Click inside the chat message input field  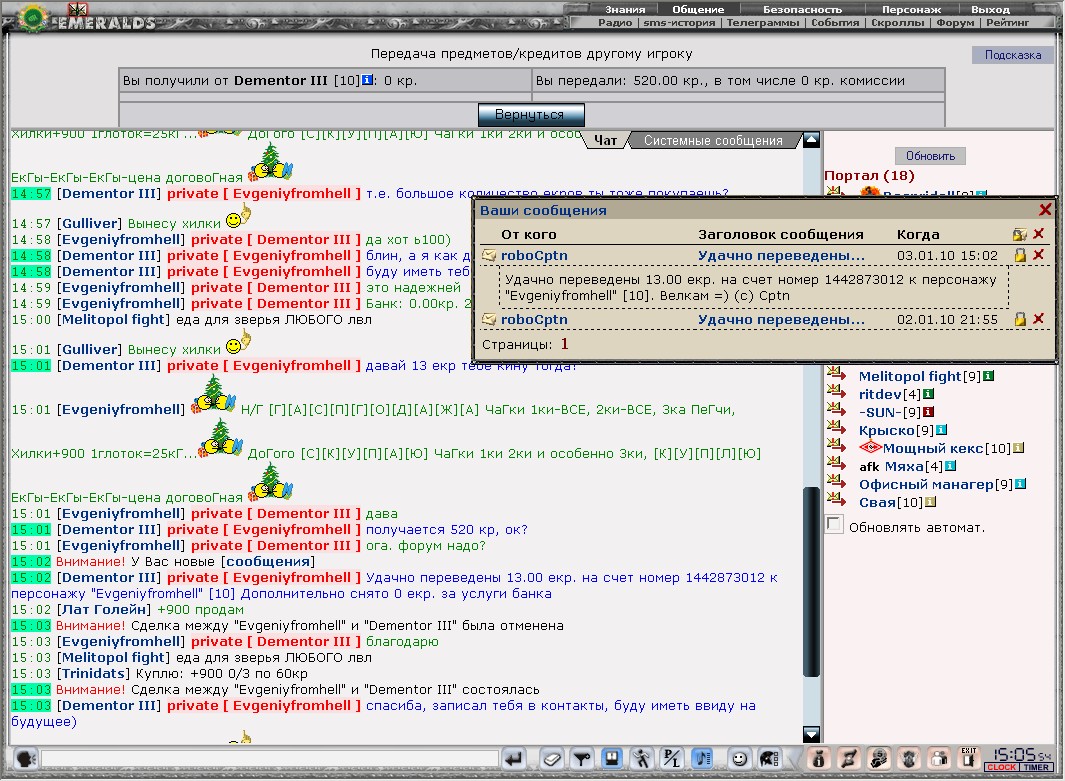[x=270, y=759]
